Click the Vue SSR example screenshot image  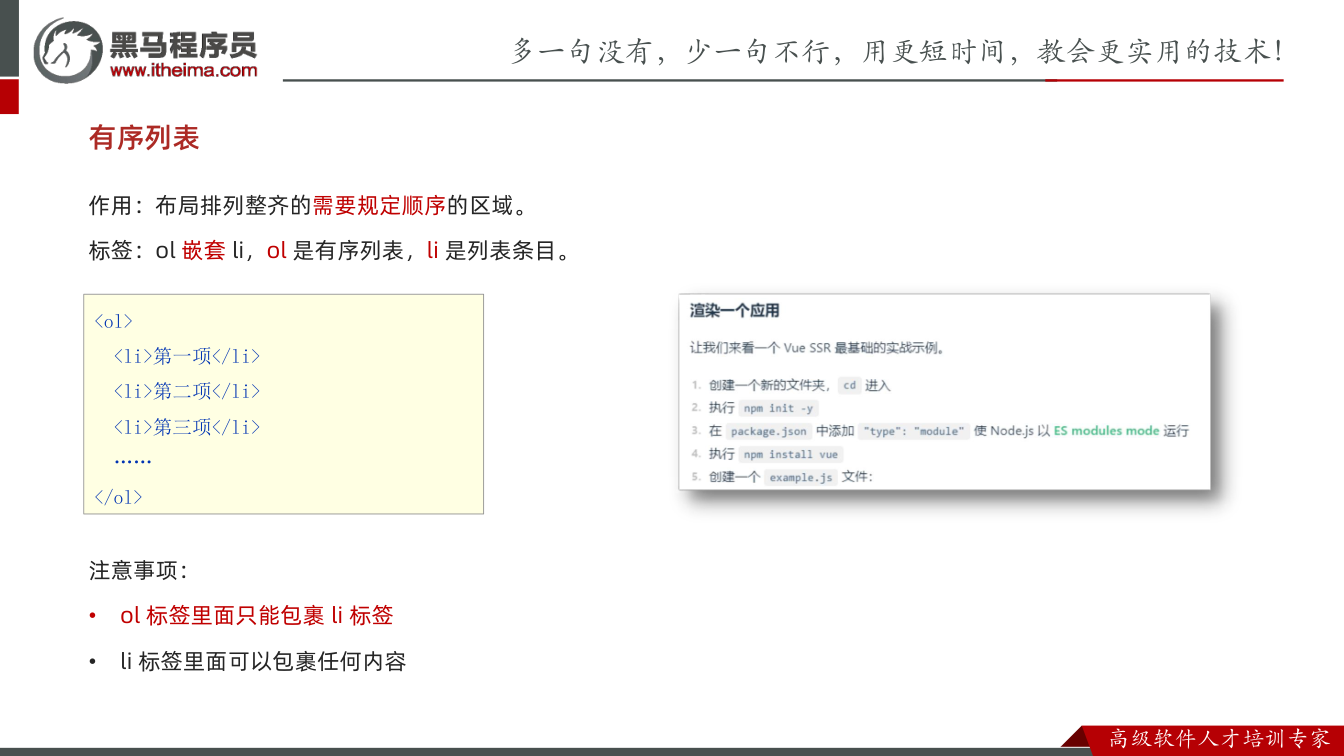(x=944, y=392)
